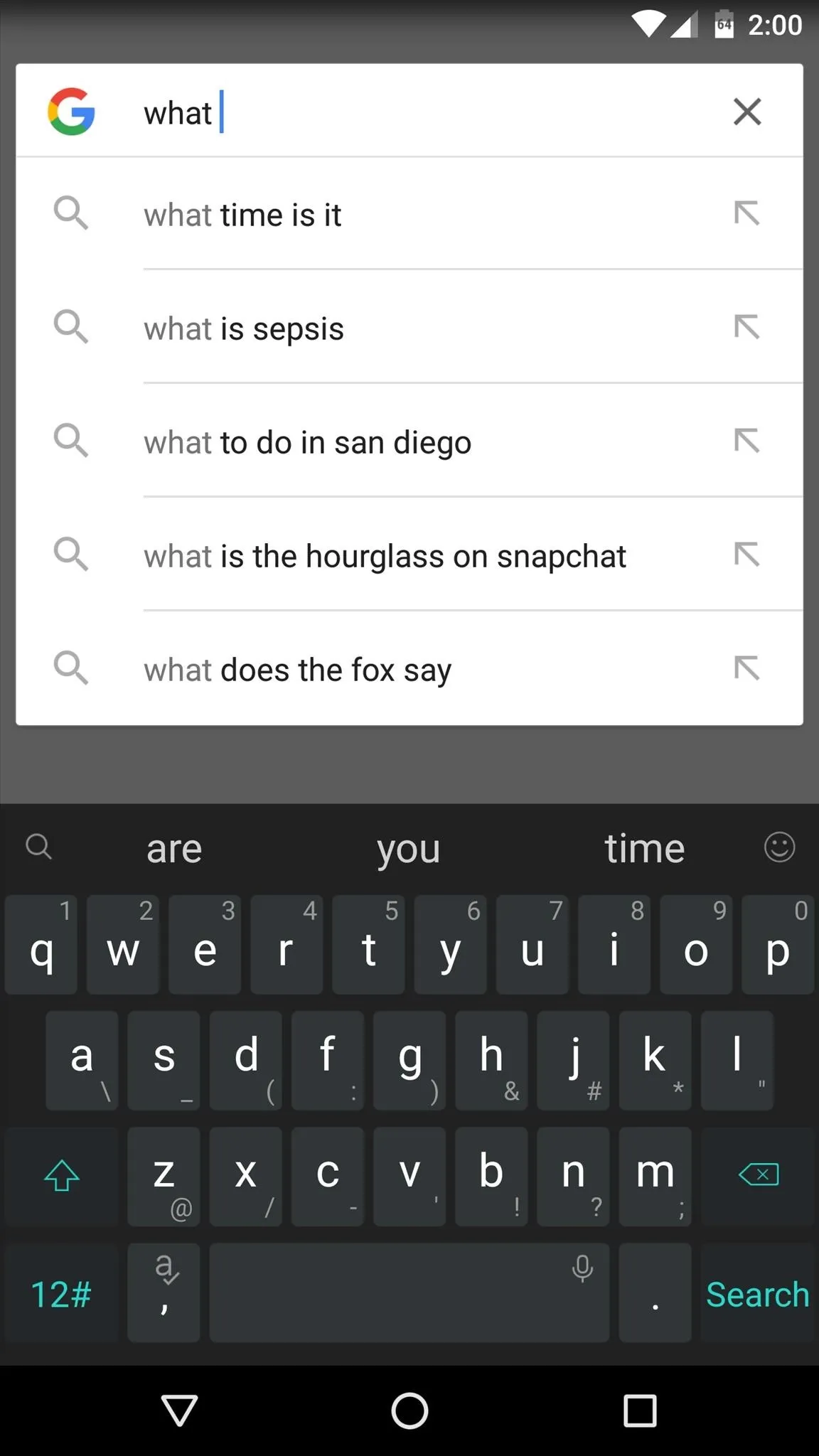Viewport: 819px width, 1456px height.
Task: Open the recent apps overview
Action: 639,1410
